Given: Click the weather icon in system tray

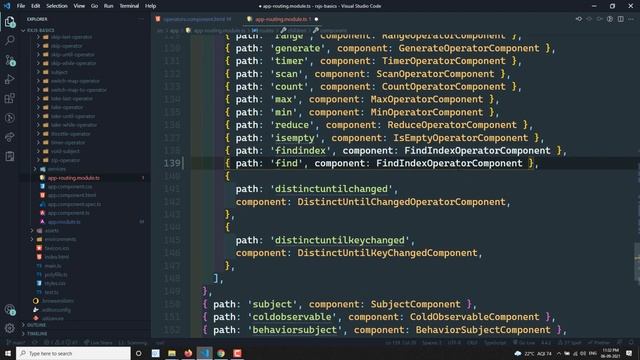Looking at the screenshot, I should (518, 353).
